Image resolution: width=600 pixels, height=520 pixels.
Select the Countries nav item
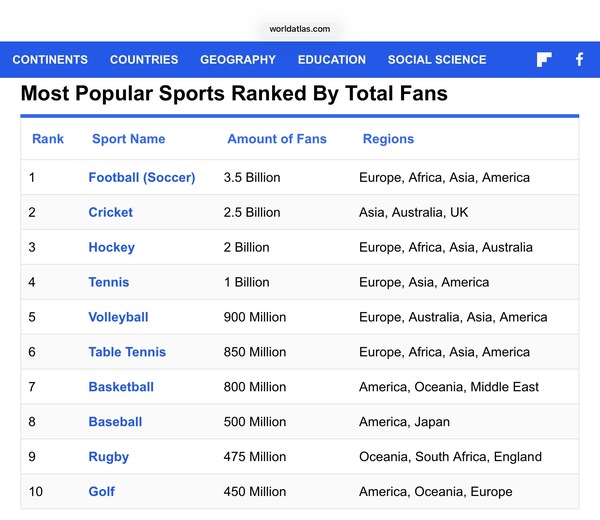144,60
